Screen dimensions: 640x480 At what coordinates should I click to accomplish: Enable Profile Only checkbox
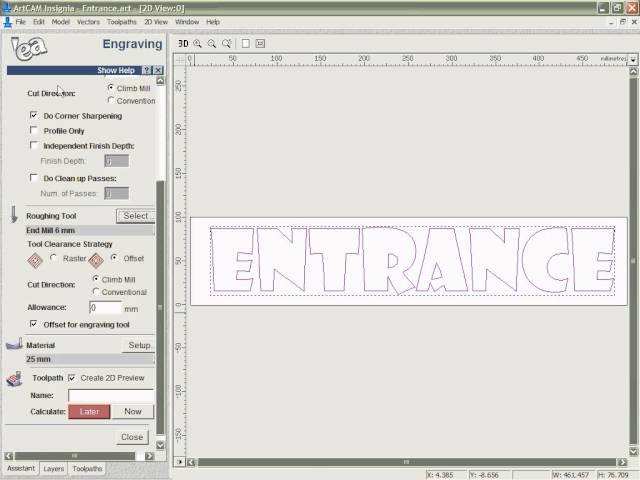[x=34, y=130]
